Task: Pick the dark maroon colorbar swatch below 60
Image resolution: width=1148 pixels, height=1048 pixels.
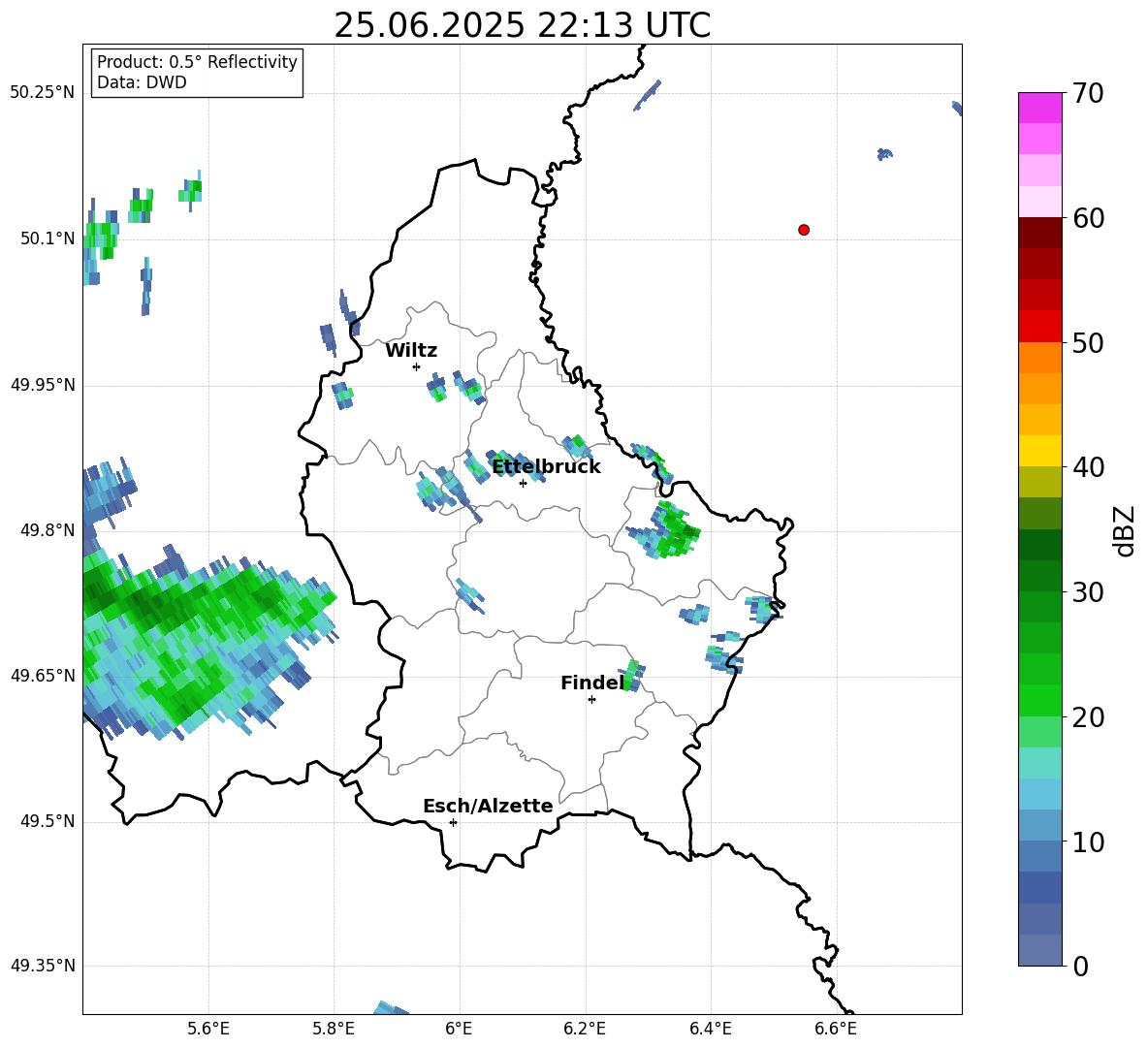Action: [x=1039, y=233]
